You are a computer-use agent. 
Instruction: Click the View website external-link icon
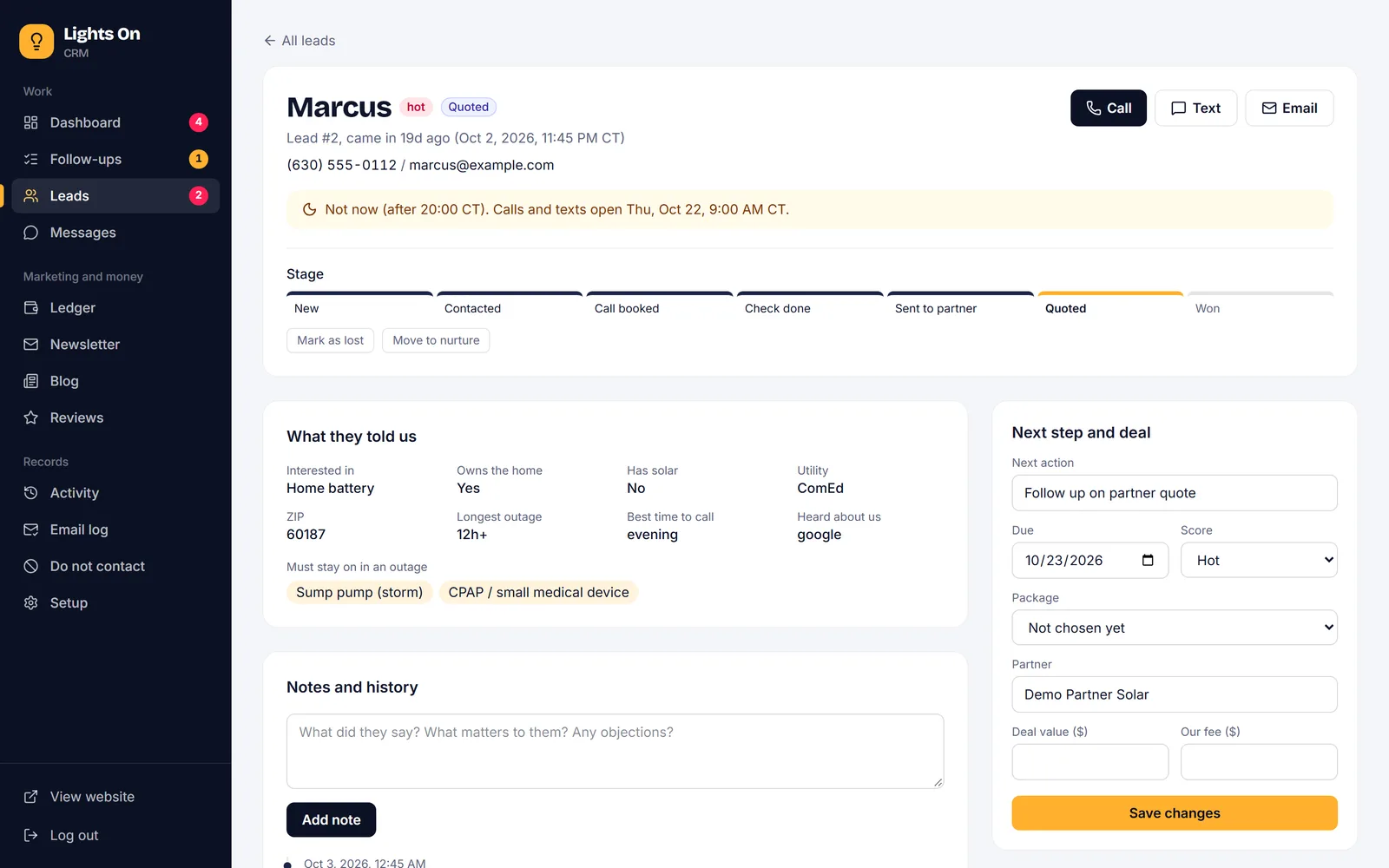tap(31, 797)
